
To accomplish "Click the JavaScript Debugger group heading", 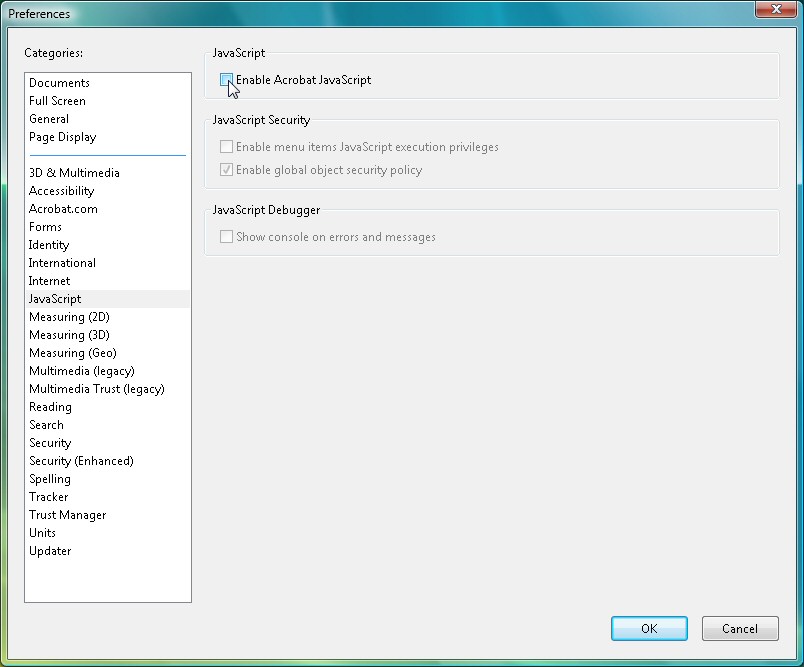I will coord(266,210).
